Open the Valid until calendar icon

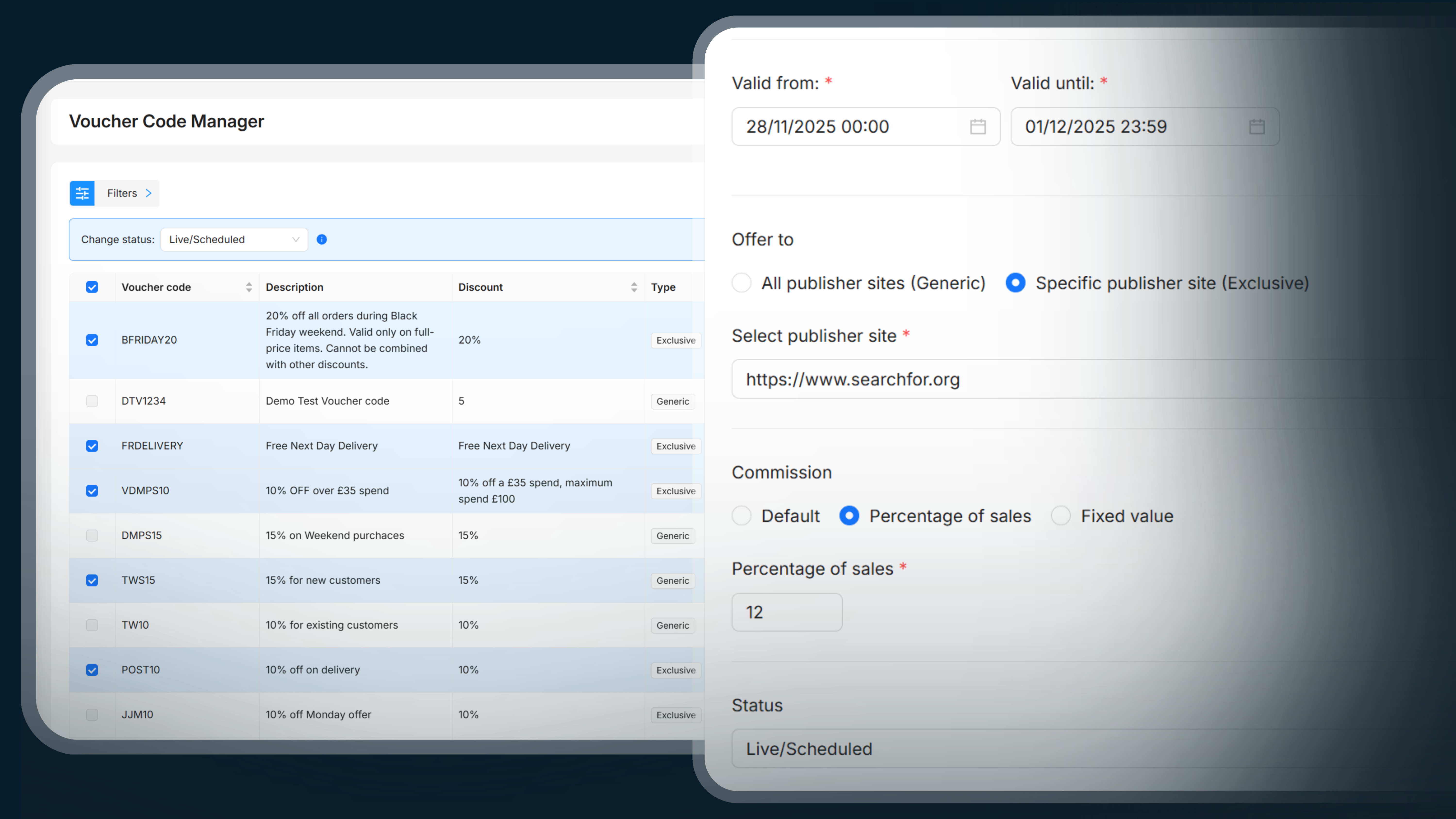(1257, 127)
